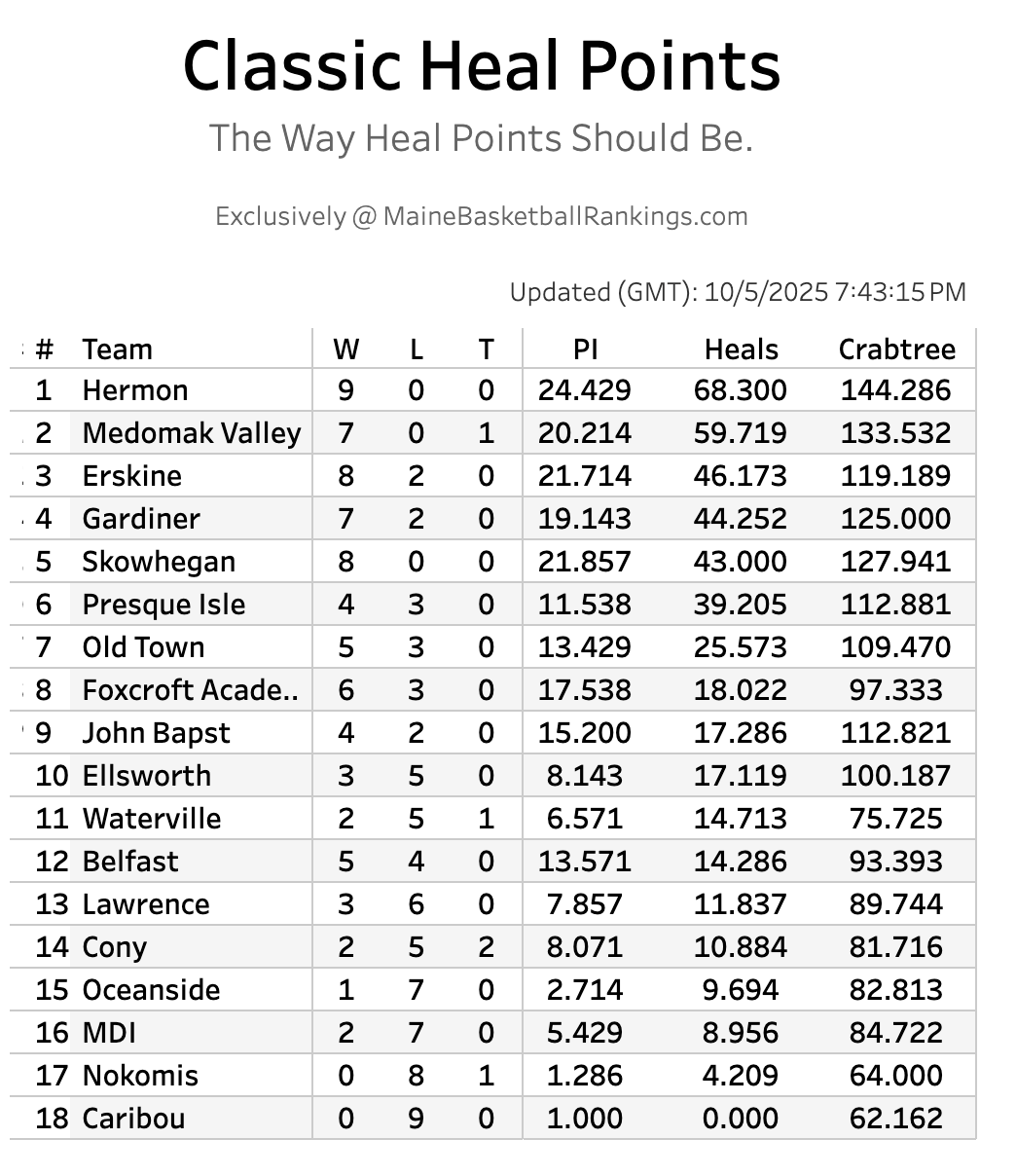Image resolution: width=1016 pixels, height=1176 pixels.
Task: Click the Team column header
Action: [118, 349]
